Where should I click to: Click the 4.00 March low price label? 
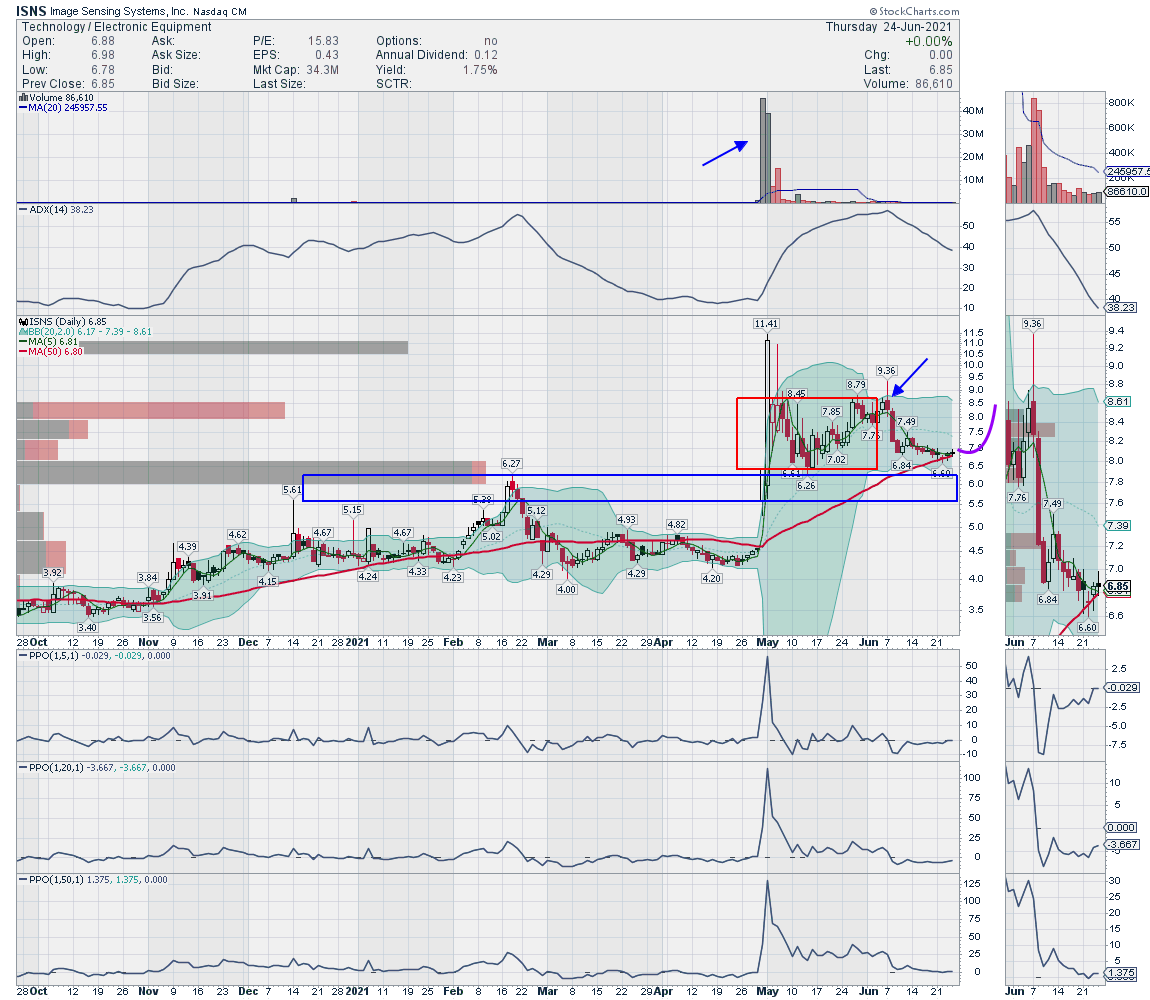(566, 589)
